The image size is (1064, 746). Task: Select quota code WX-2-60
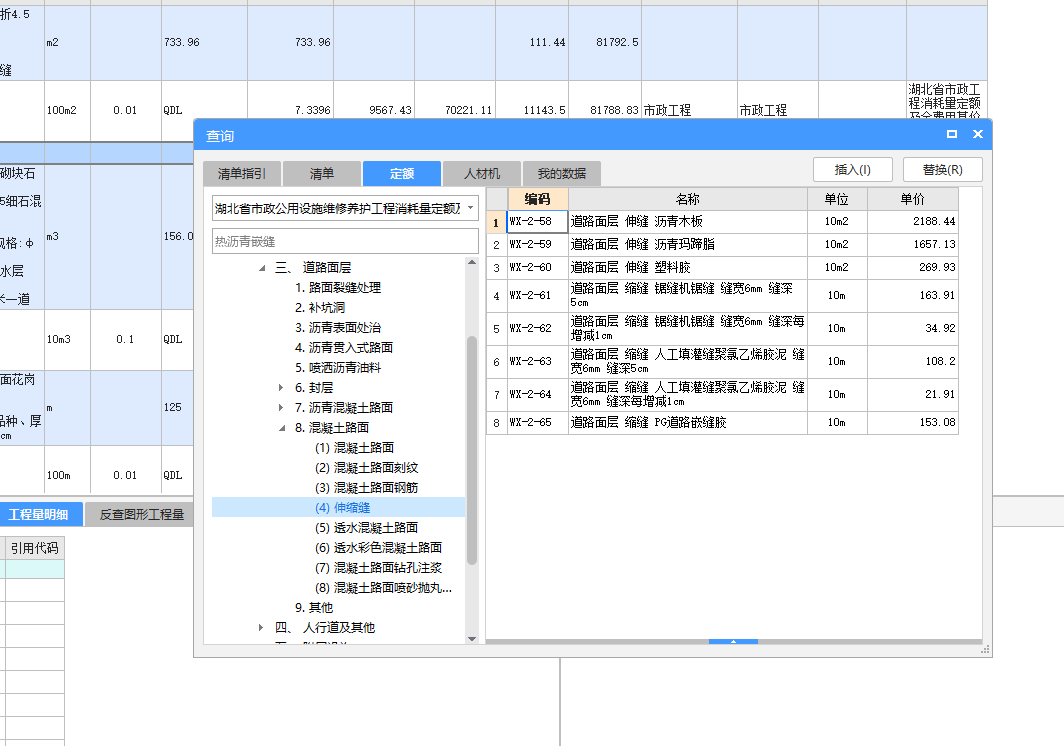tap(537, 267)
